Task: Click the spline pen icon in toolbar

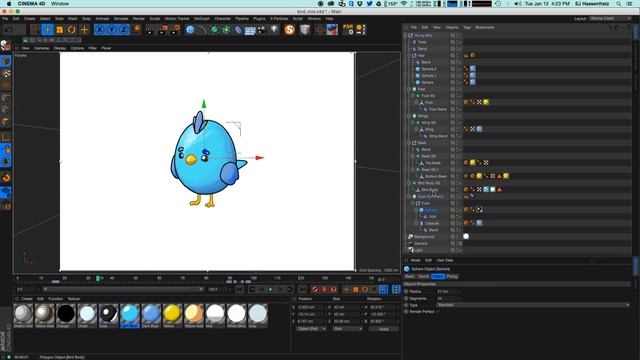Action: point(202,29)
